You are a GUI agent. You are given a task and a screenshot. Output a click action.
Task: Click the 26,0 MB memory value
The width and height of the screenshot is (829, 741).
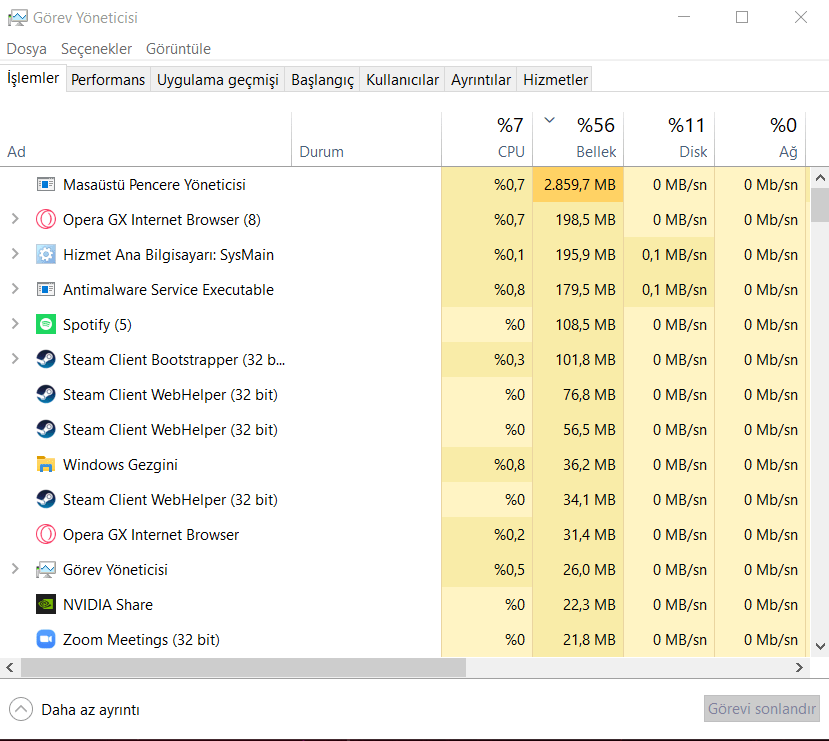pyautogui.click(x=589, y=570)
